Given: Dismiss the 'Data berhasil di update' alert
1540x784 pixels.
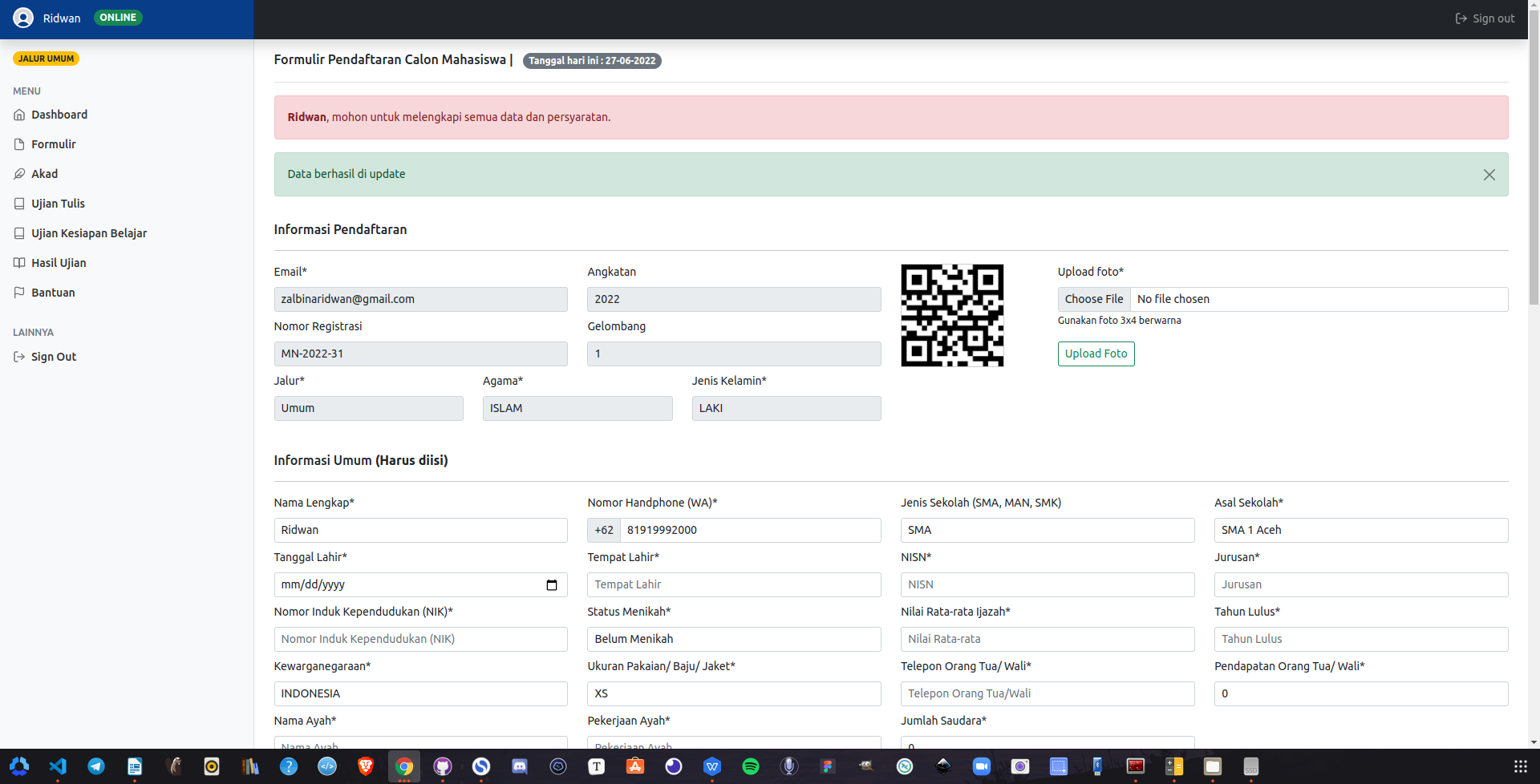Looking at the screenshot, I should [x=1489, y=175].
